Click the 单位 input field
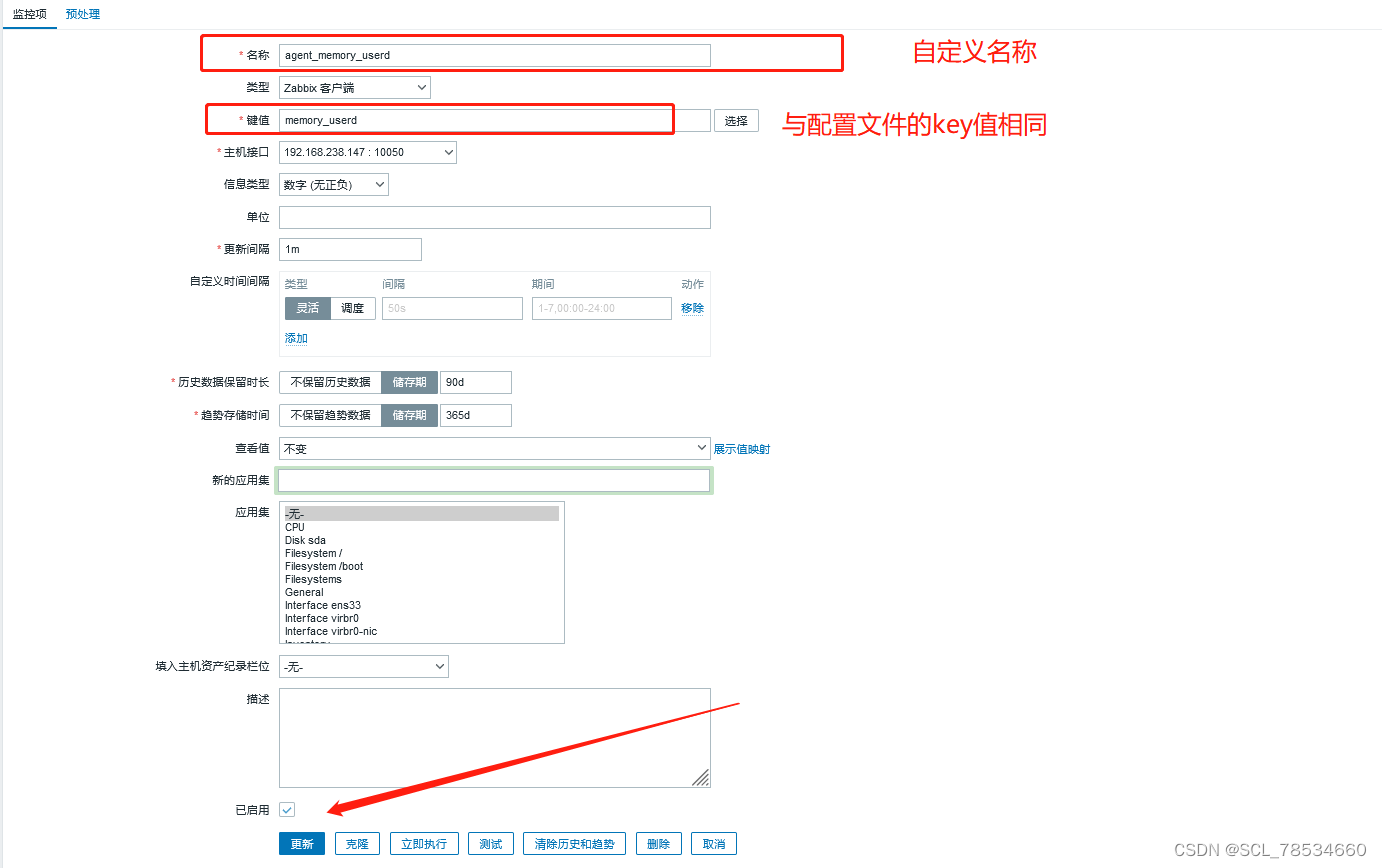Screen dimensions: 1382x868 tap(495, 217)
